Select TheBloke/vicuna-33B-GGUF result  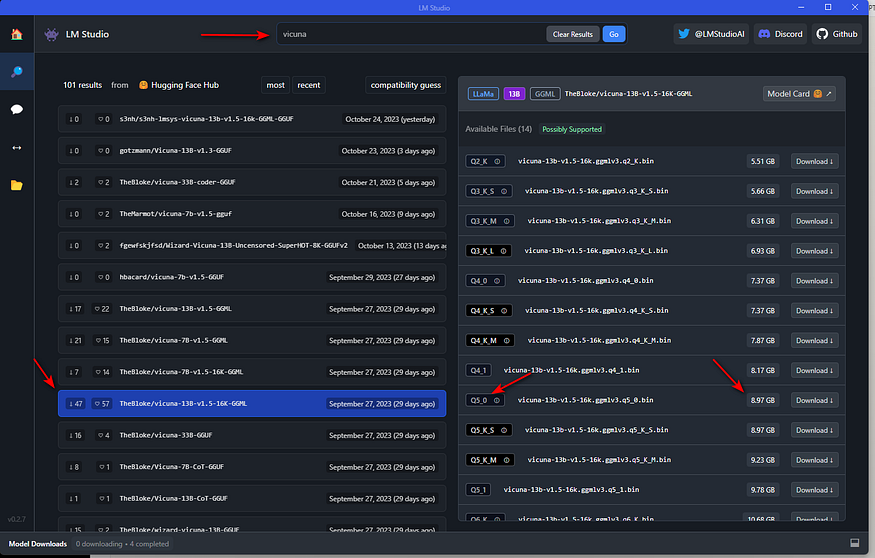tap(252, 435)
